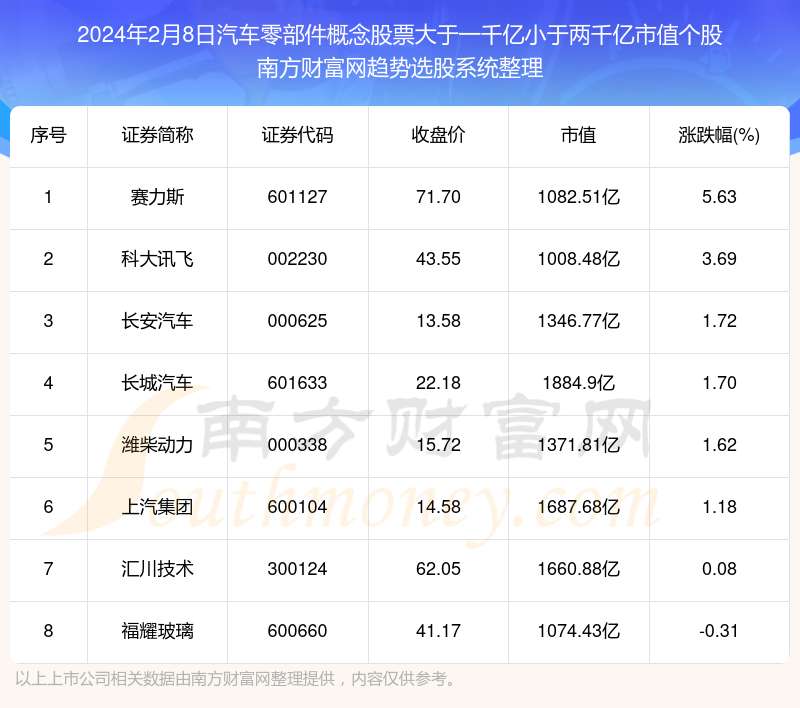This screenshot has width=800, height=708.
Task: Click closing price 13.58
Action: pos(438,321)
